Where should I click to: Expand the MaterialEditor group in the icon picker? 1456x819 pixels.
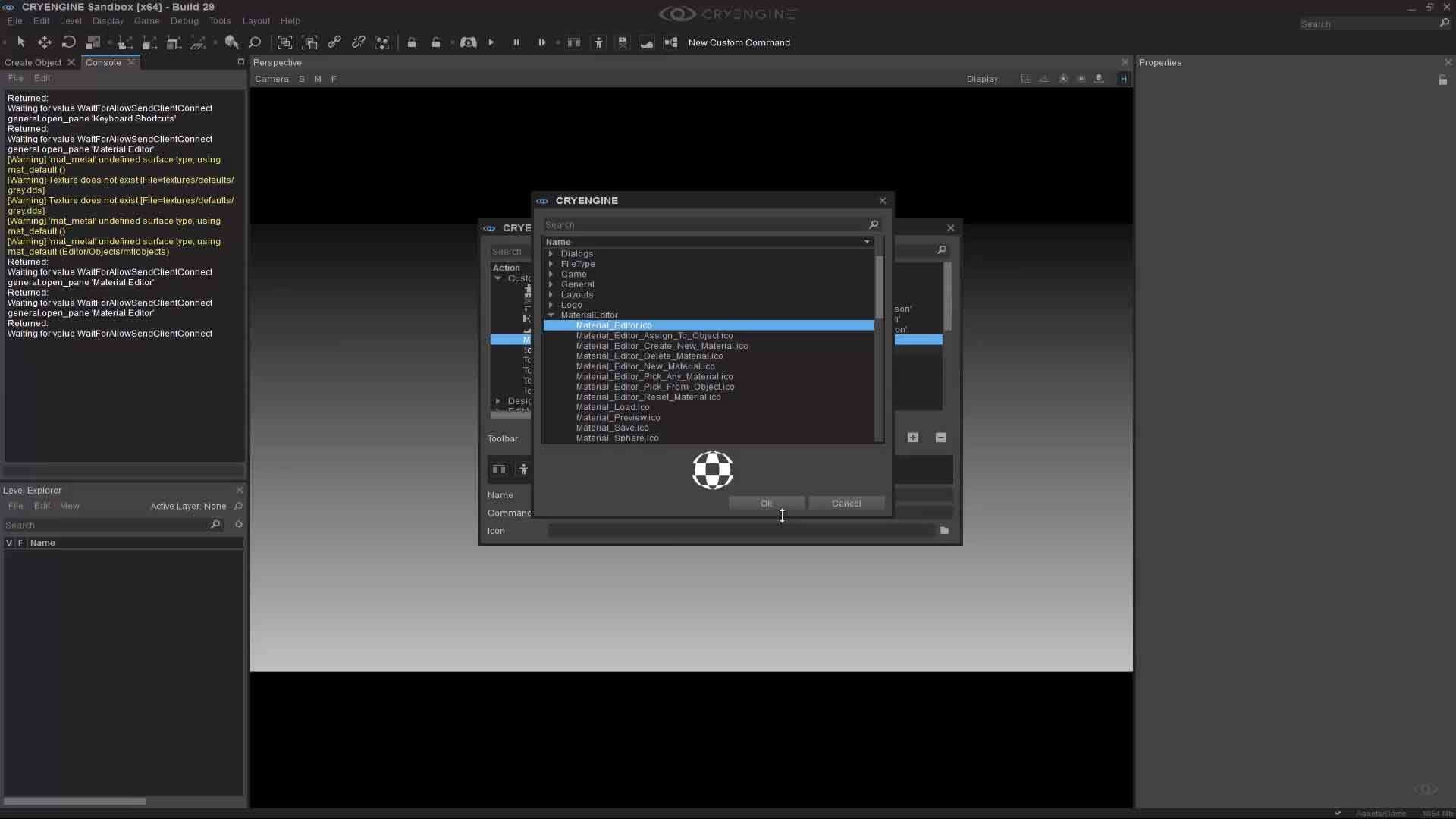[x=551, y=315]
